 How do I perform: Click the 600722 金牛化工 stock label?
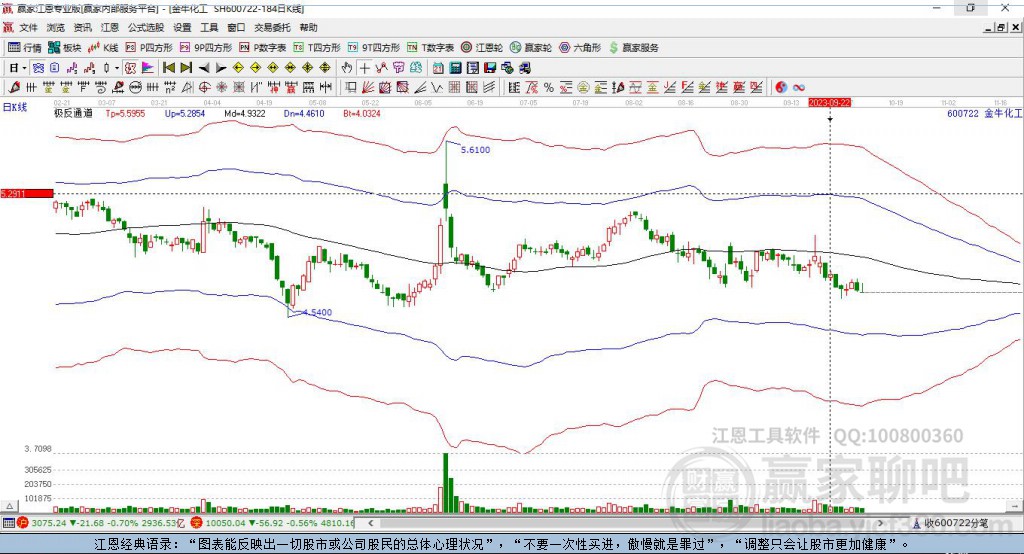click(x=985, y=113)
